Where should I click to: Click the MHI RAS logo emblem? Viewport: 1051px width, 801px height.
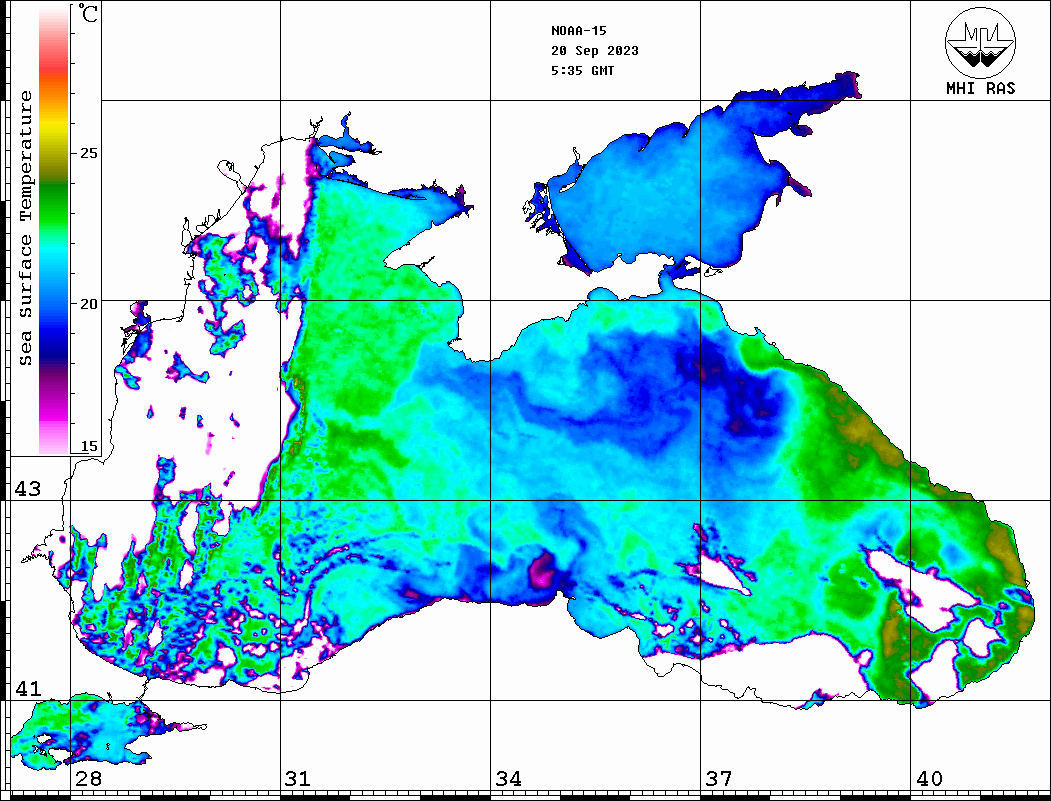[980, 43]
